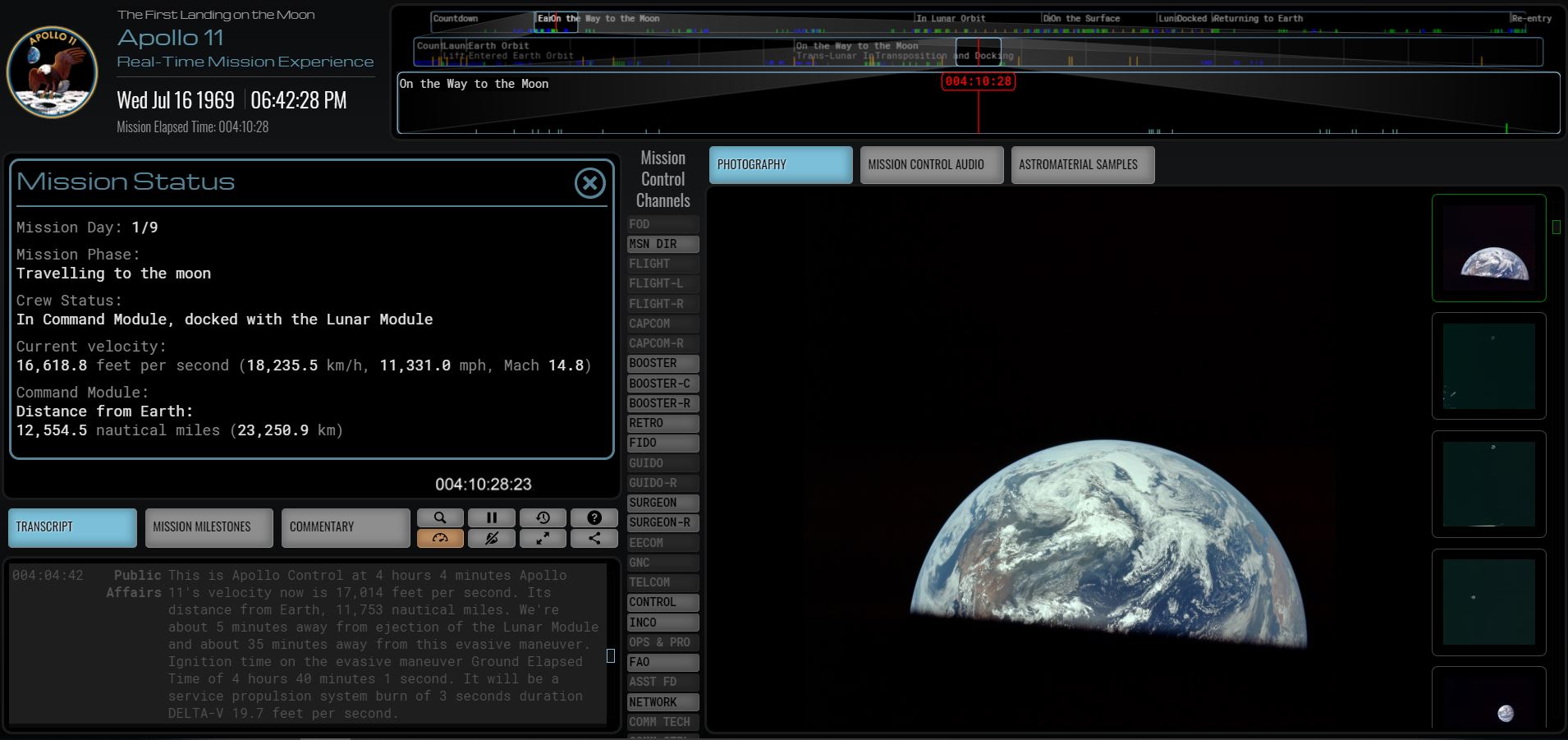
Task: Close the Mission Status panel
Action: point(589,183)
